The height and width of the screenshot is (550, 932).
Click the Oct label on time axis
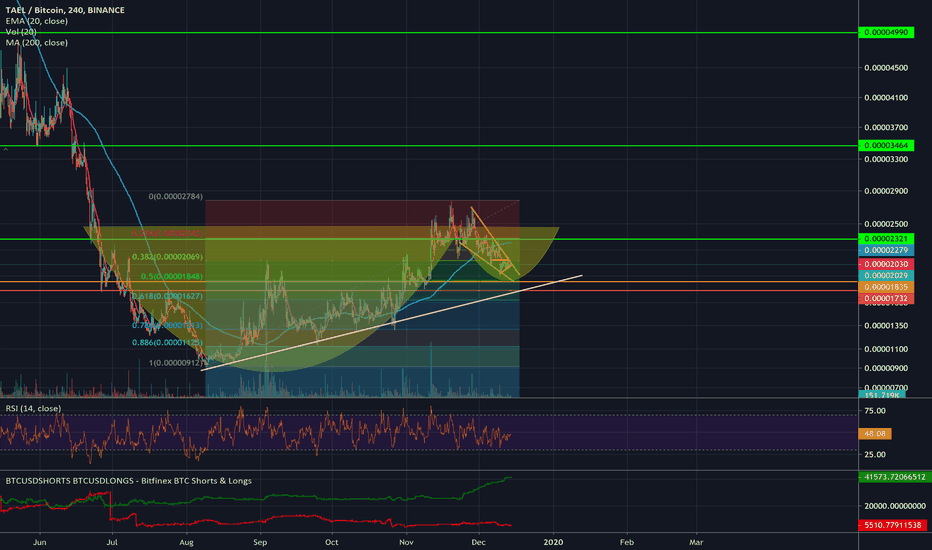click(332, 542)
